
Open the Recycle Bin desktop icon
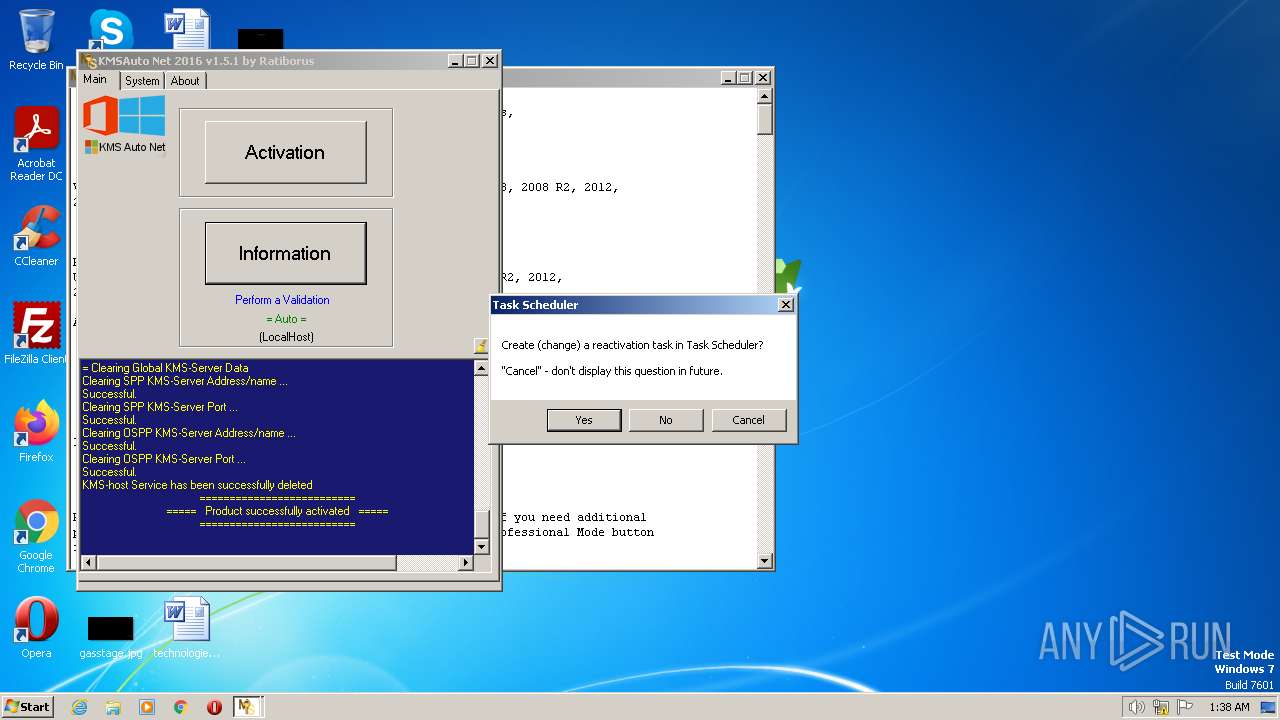(36, 40)
